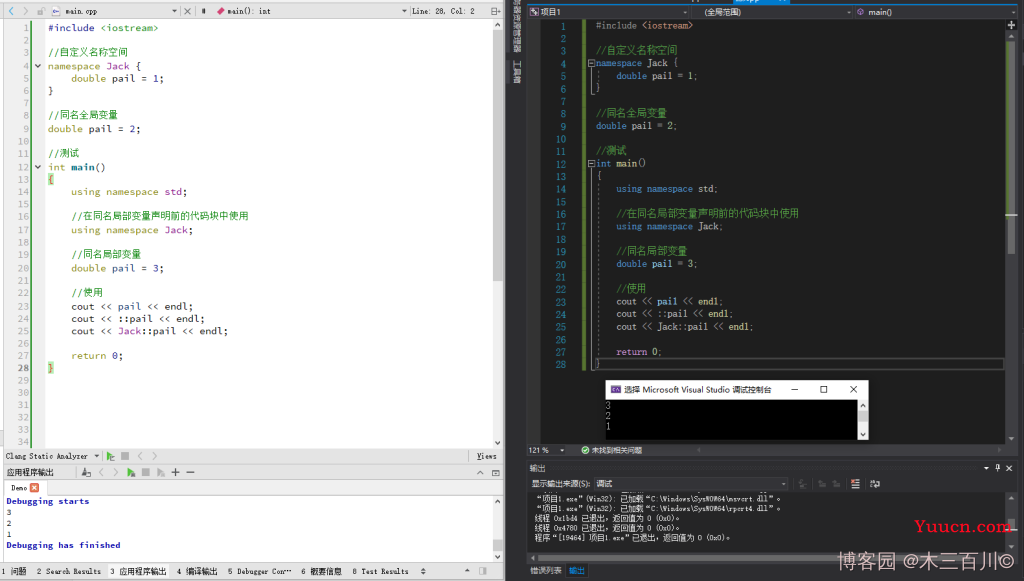
Task: Clear the application output pane
Action: [x=86, y=473]
